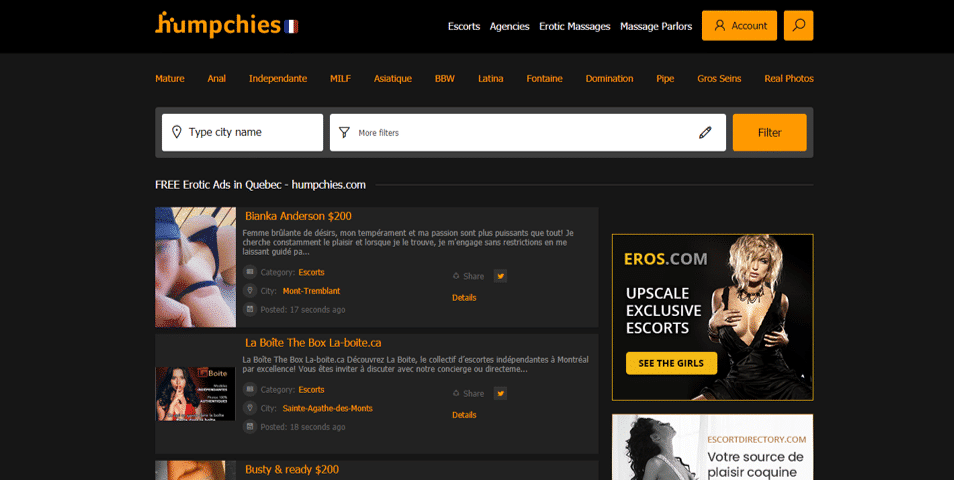
Task: Select the Latina category tag
Action: (x=490, y=78)
